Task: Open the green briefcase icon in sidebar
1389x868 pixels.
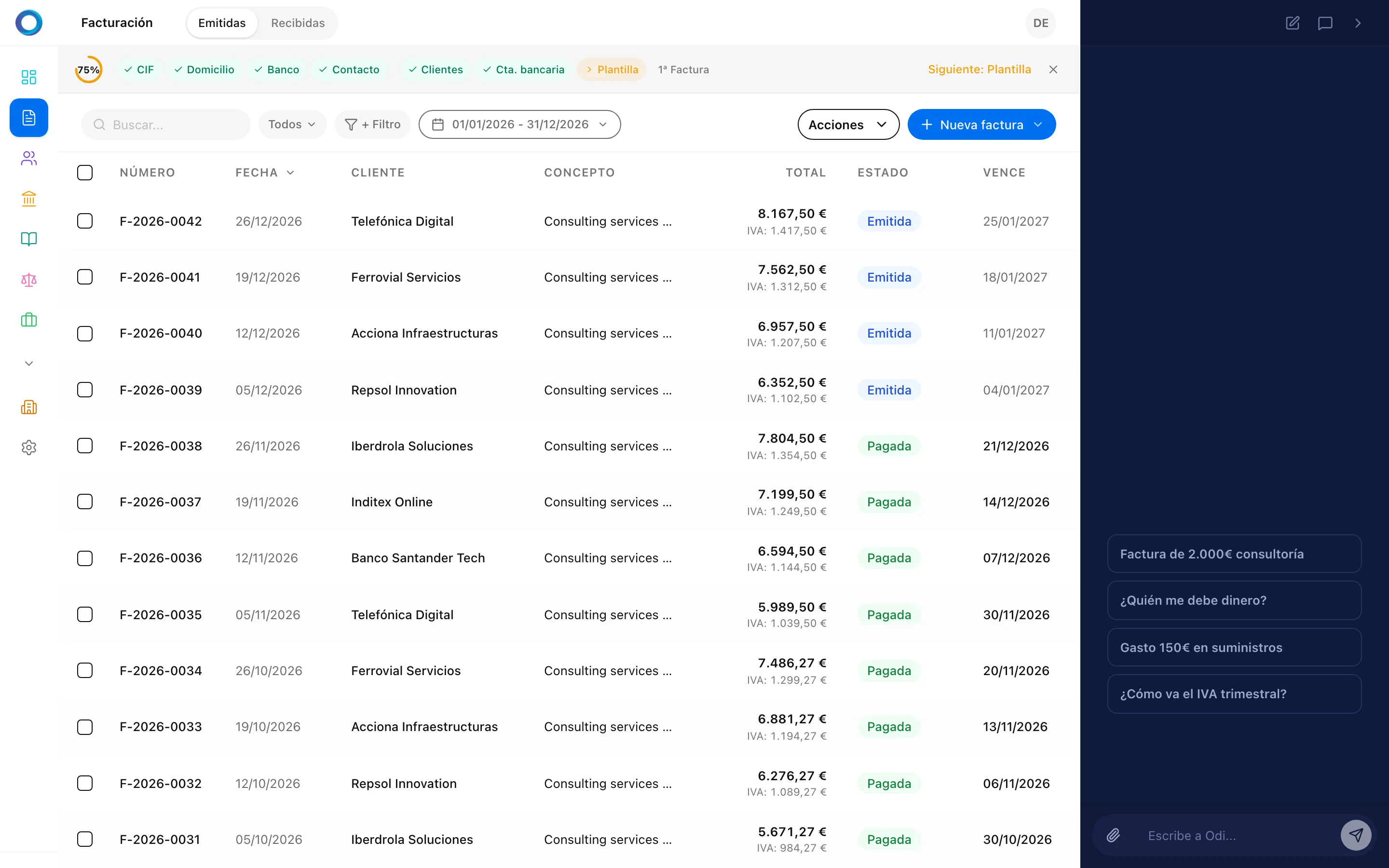Action: point(28,320)
